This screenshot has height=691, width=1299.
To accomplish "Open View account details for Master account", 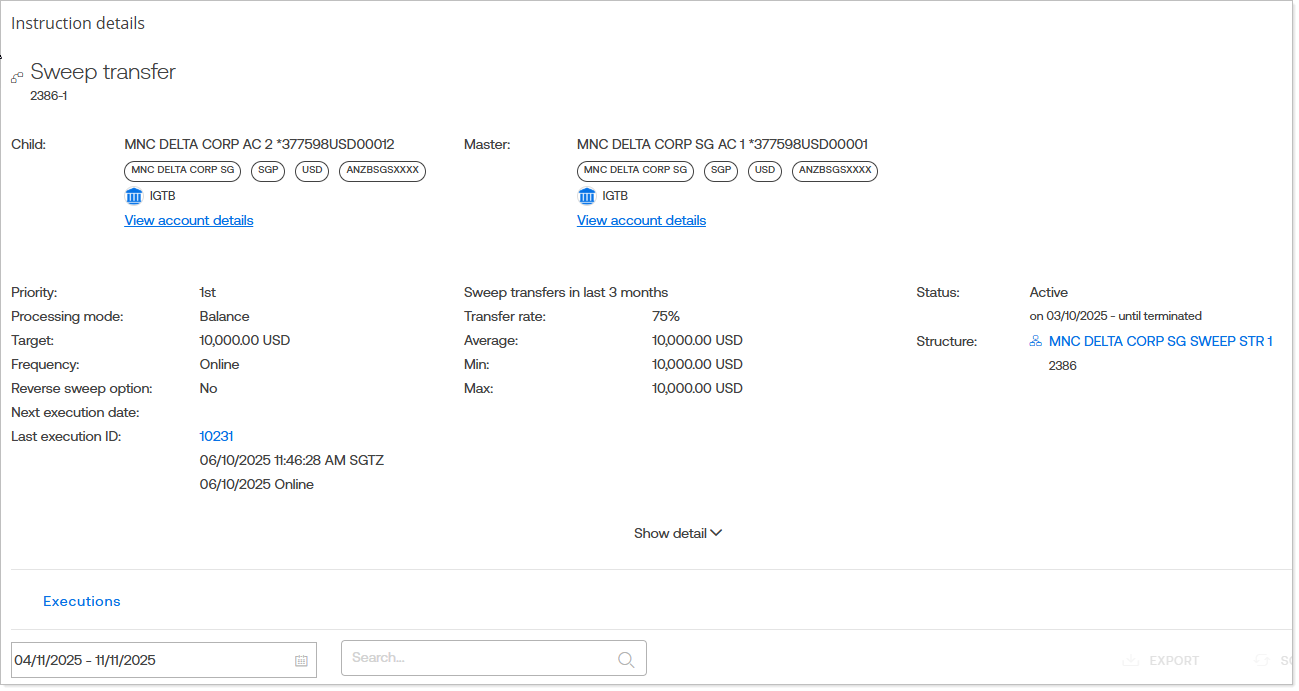I will click(x=641, y=221).
